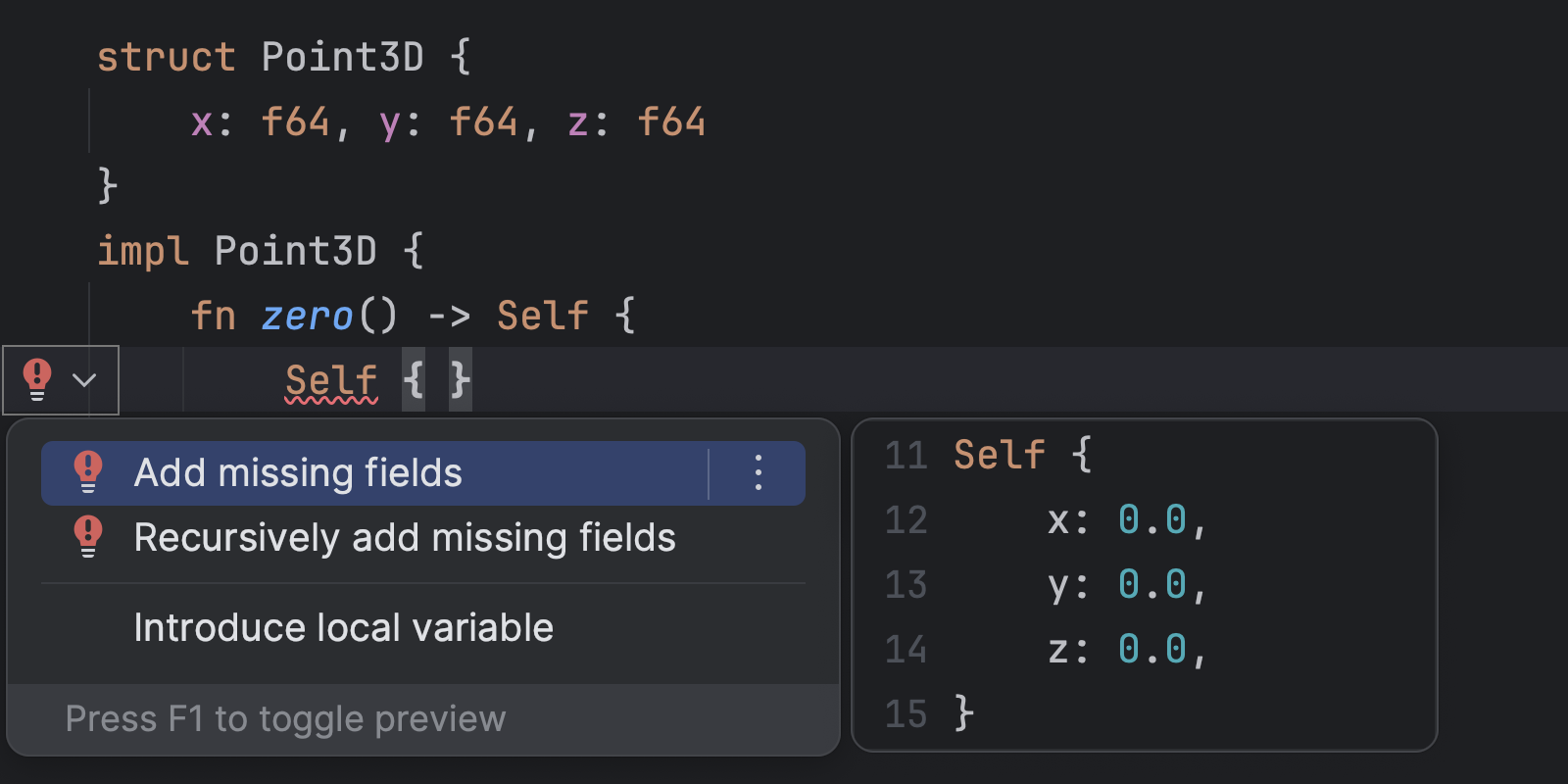The height and width of the screenshot is (784, 1568).
Task: Click line number 11 in the preview panel
Action: (906, 454)
